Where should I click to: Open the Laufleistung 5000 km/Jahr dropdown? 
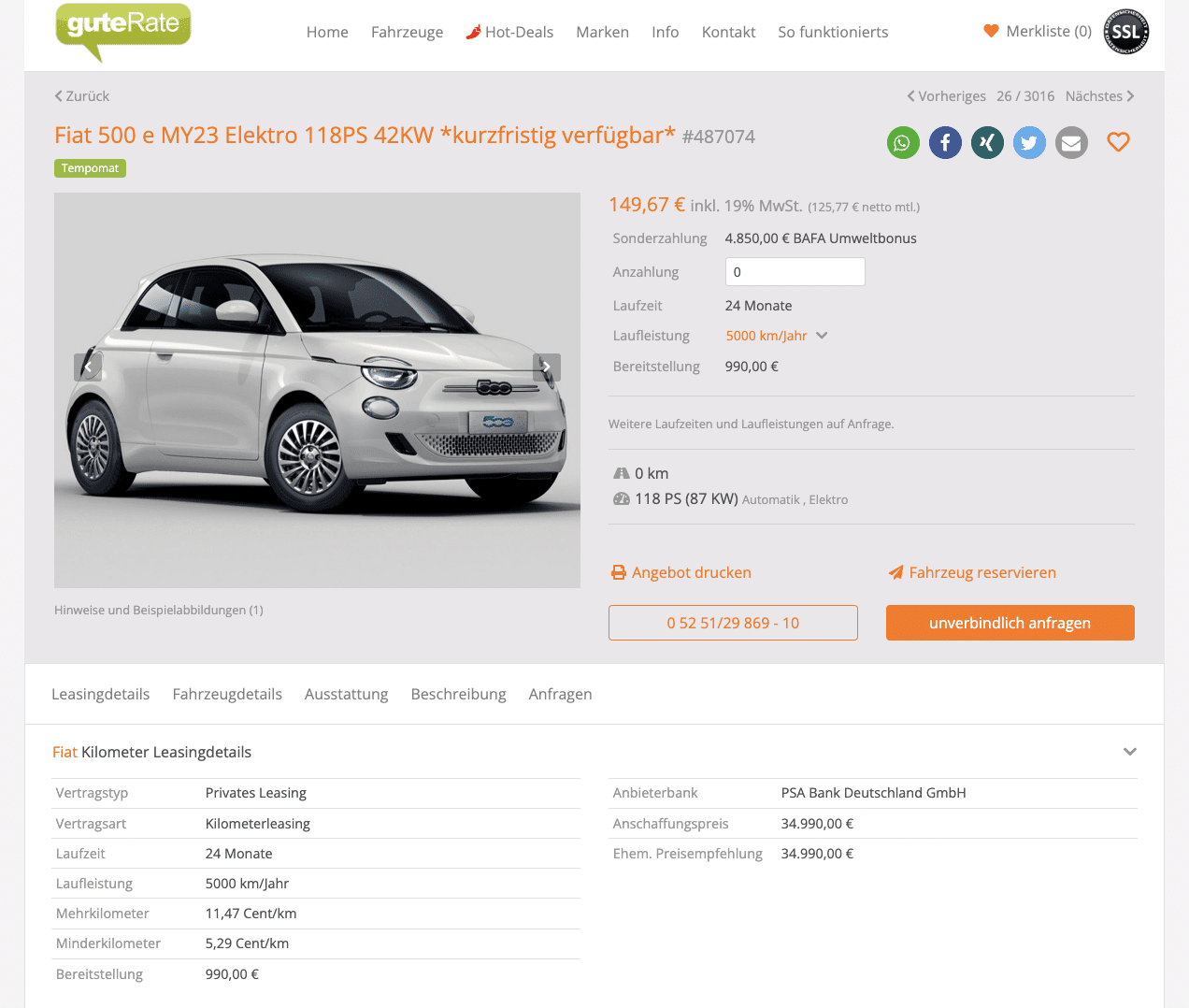777,336
